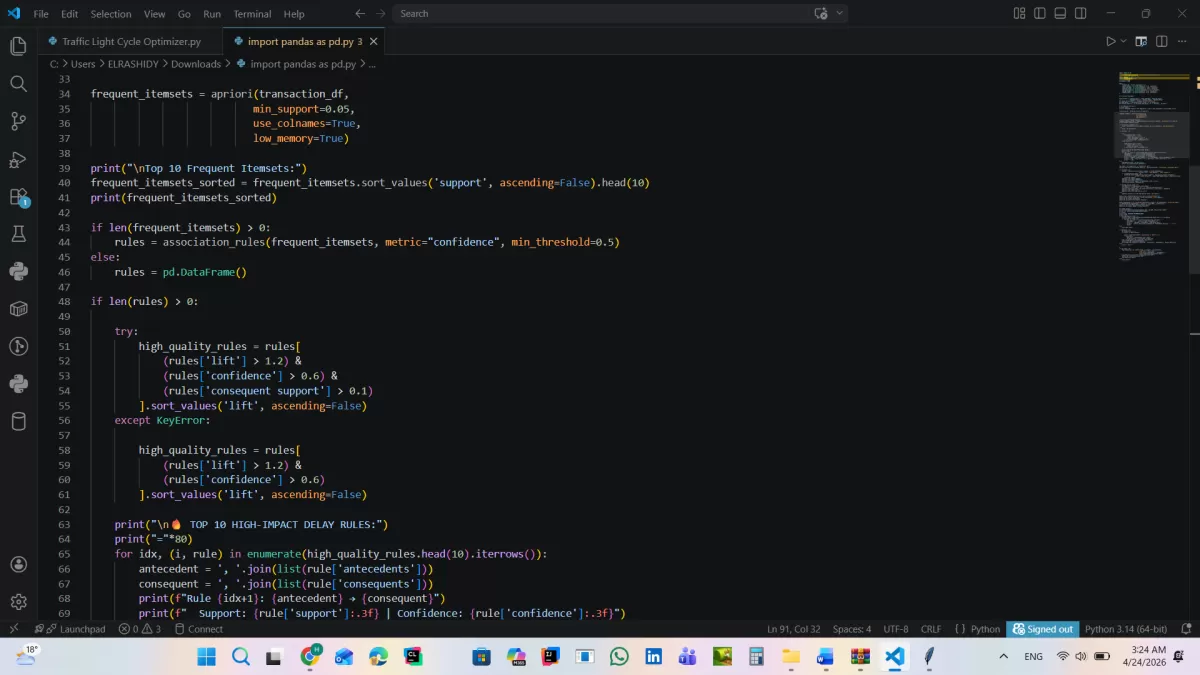The width and height of the screenshot is (1200, 675).
Task: Click the Connect button in status bar
Action: pyautogui.click(x=198, y=628)
